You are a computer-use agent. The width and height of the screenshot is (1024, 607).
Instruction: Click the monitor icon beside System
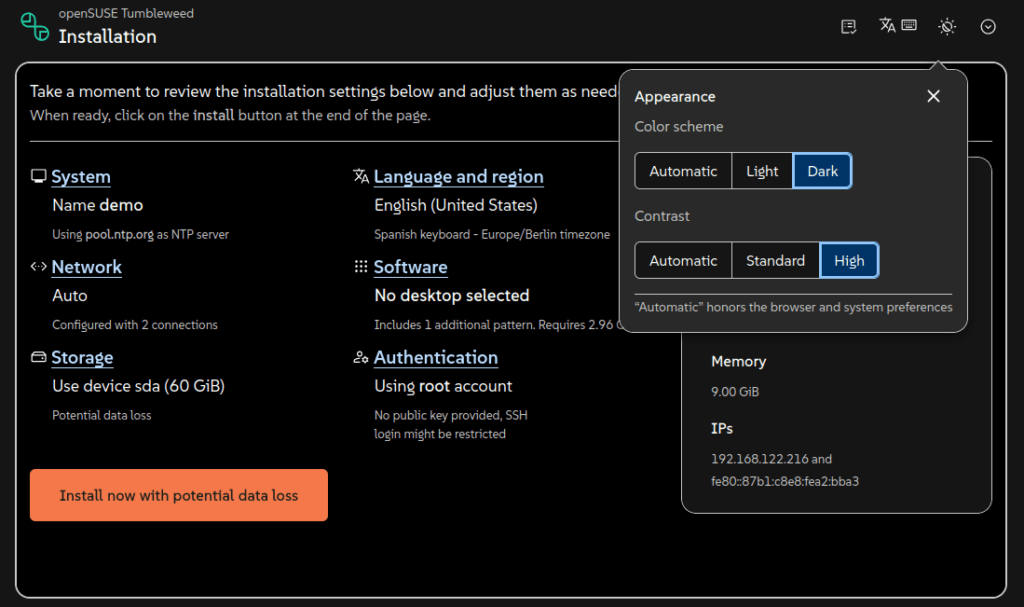tap(39, 176)
